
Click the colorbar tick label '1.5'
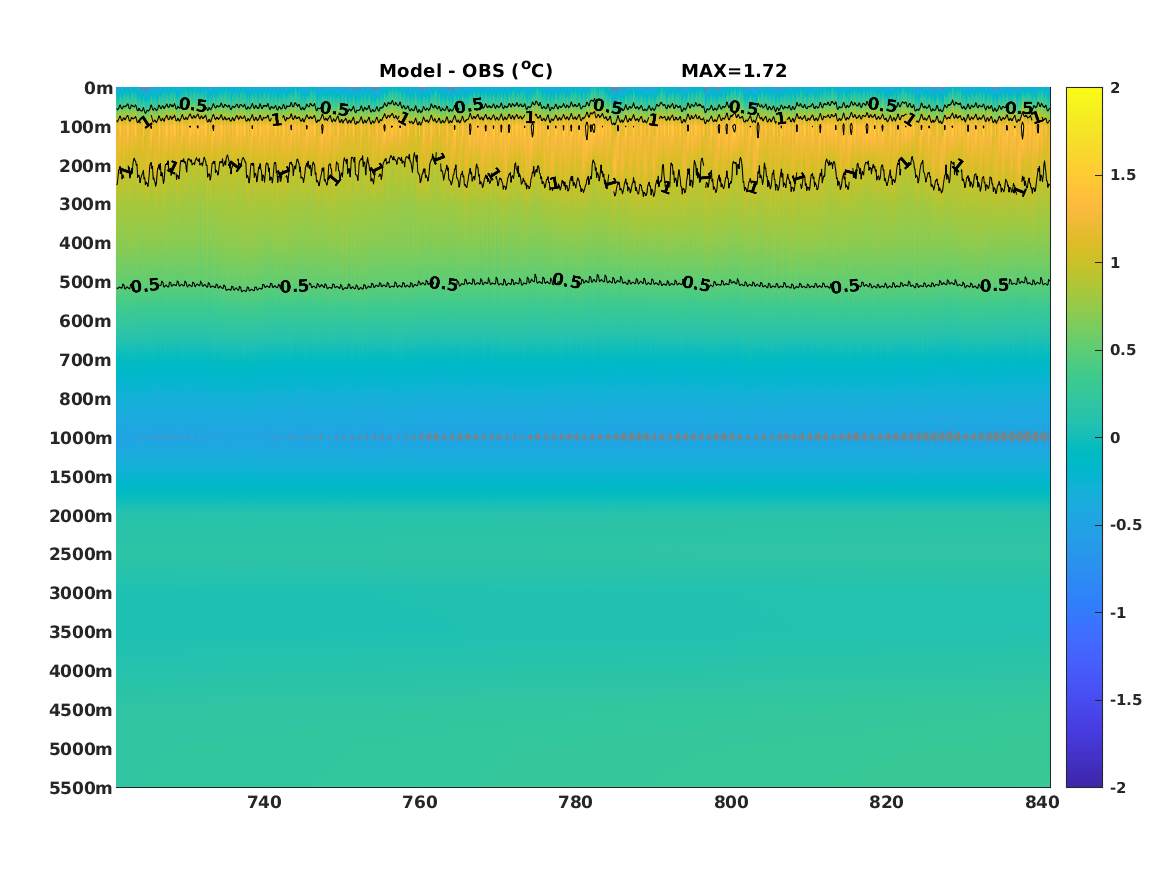pyautogui.click(x=1123, y=175)
